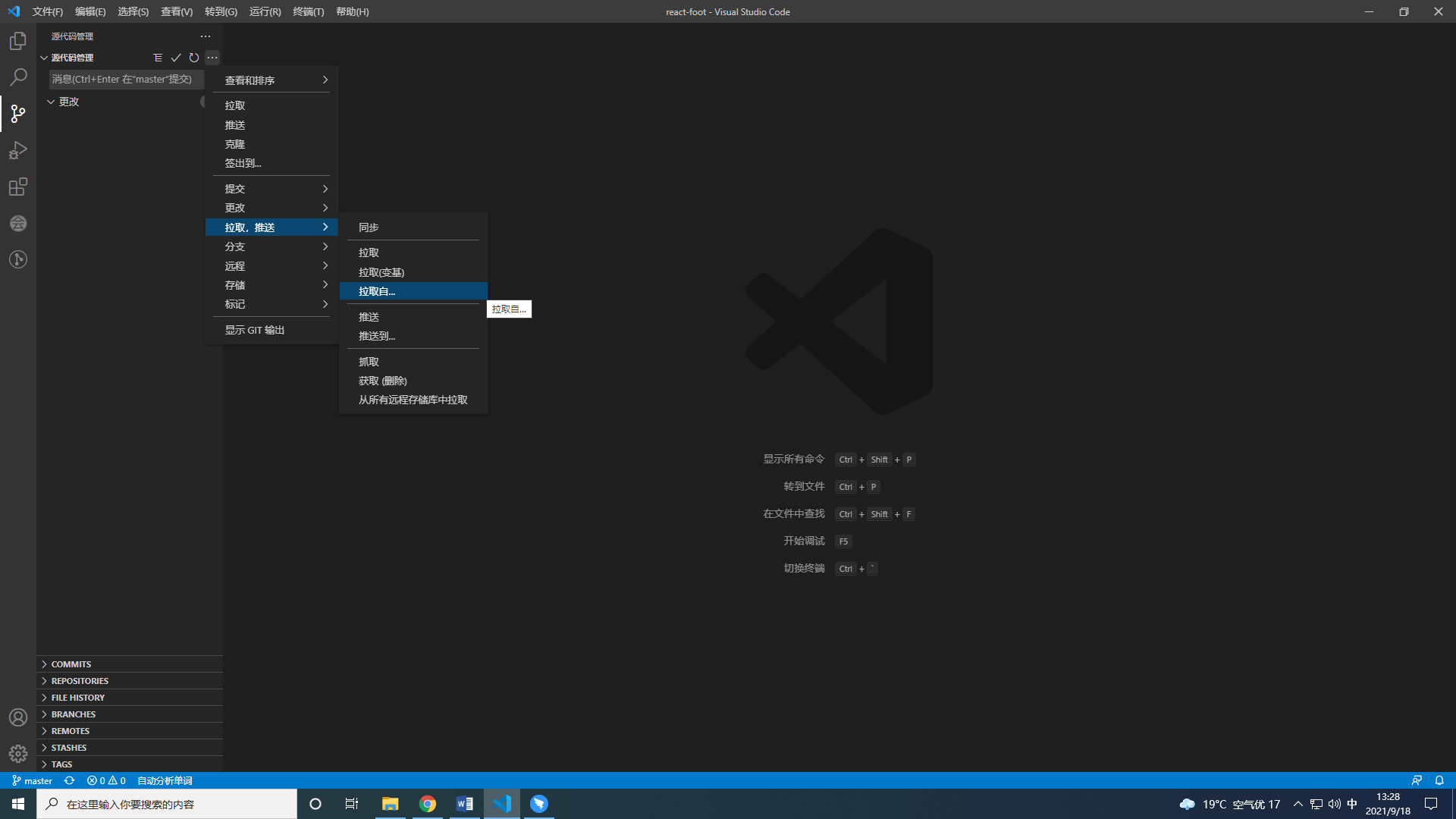
Task: Open the 远程 submenu
Action: pos(271,266)
